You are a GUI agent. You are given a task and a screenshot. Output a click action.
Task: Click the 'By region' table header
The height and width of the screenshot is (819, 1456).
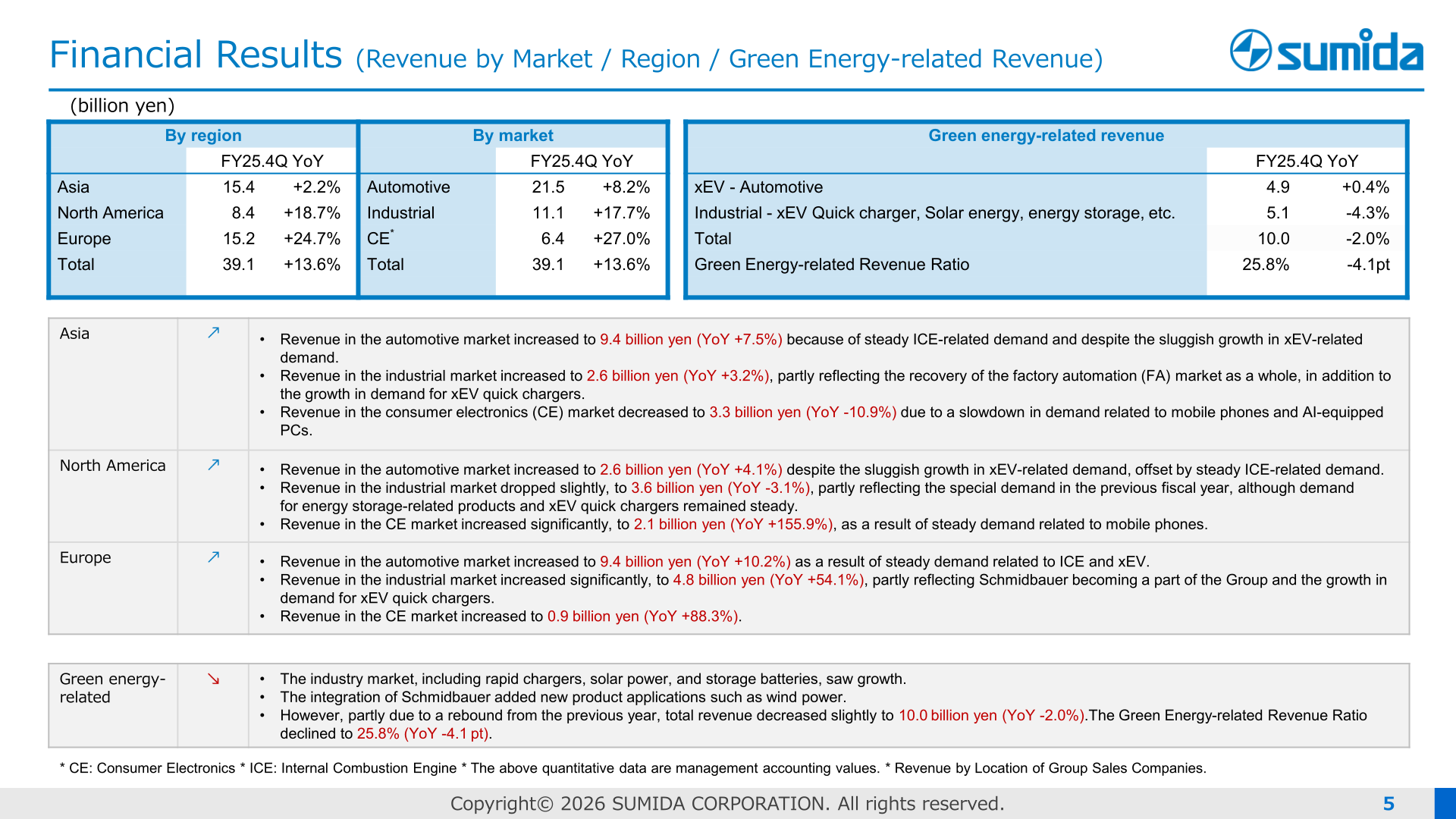tap(203, 136)
